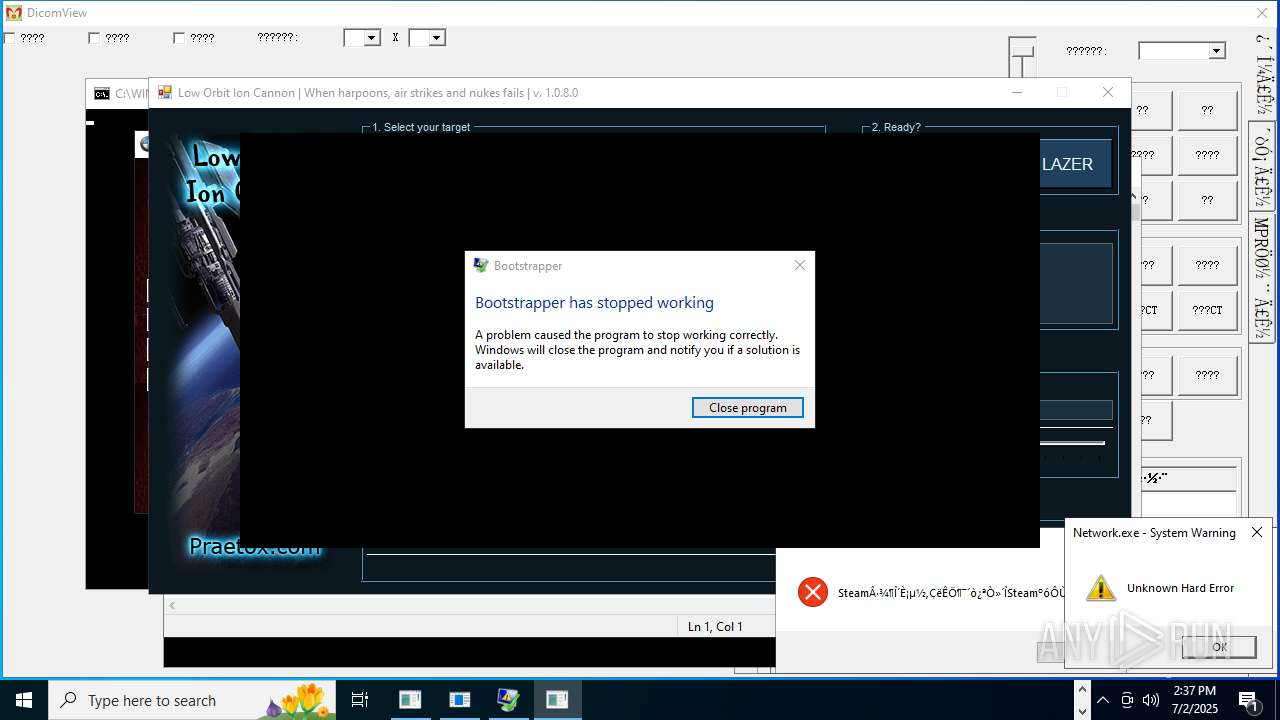Click yellow warning triangle beside Unknown Hard Error
Image resolution: width=1280 pixels, height=720 pixels.
coord(1101,588)
